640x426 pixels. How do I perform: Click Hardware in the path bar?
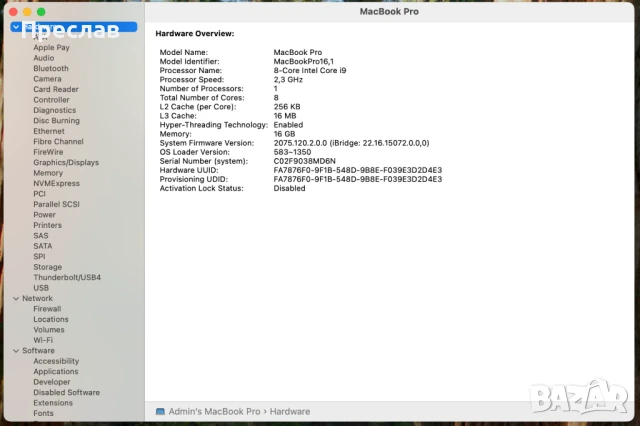(x=290, y=411)
